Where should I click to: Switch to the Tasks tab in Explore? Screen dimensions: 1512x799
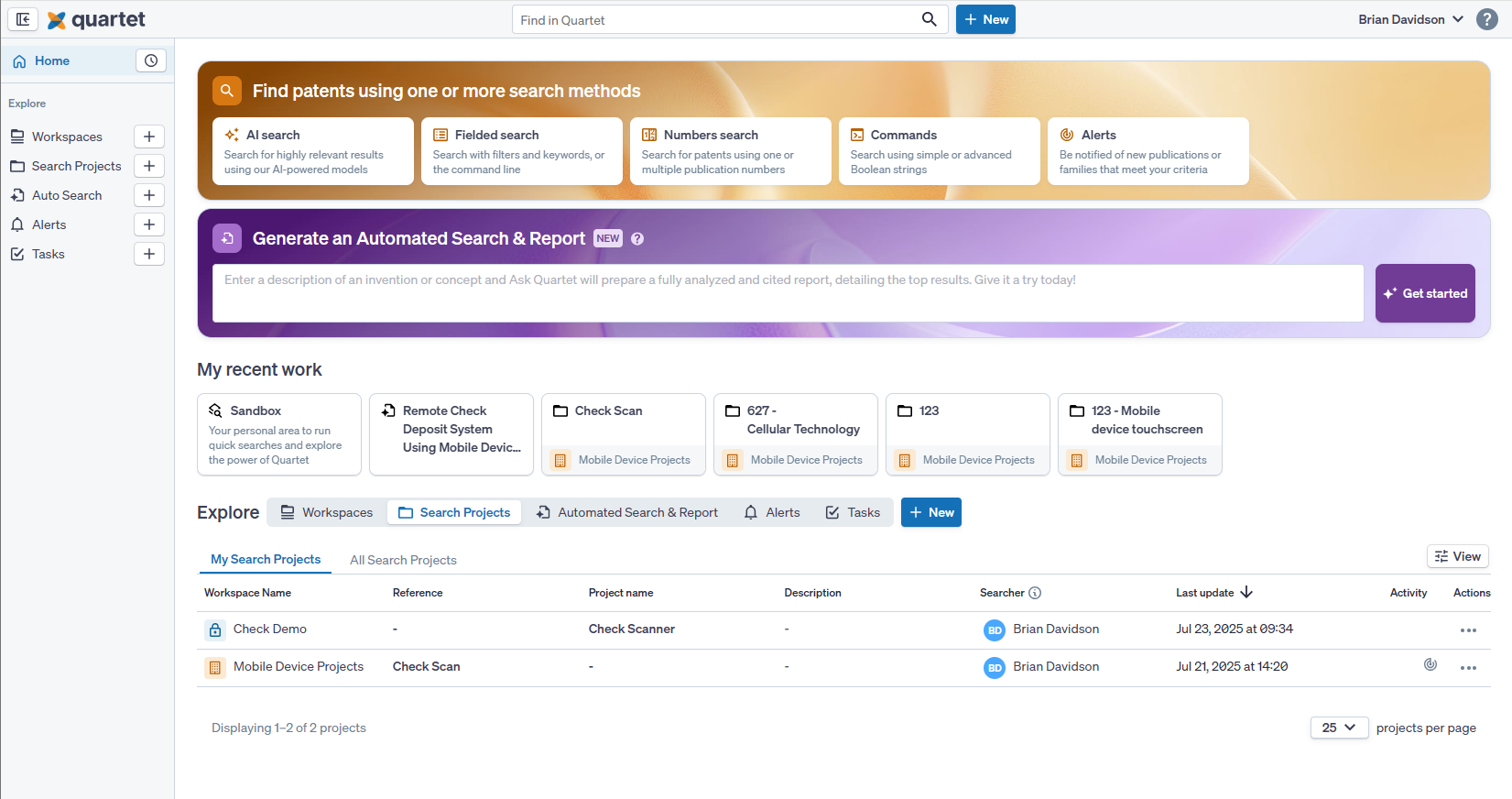coord(853,512)
